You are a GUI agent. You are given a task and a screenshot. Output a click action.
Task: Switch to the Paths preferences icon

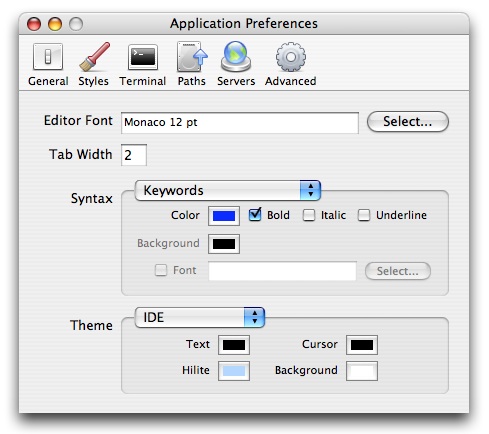click(x=192, y=57)
